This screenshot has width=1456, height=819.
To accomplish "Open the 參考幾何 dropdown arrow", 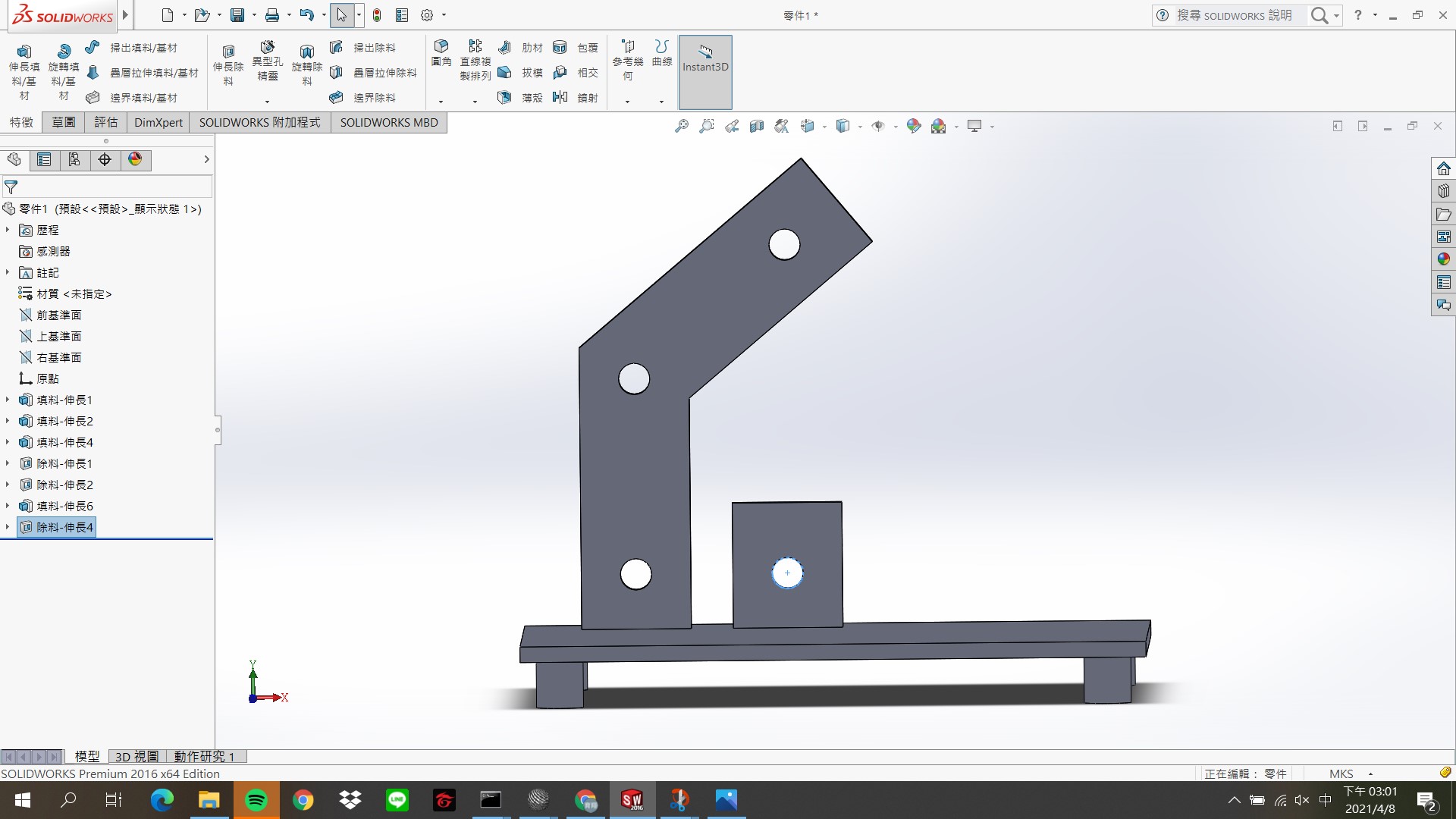I will 627,102.
